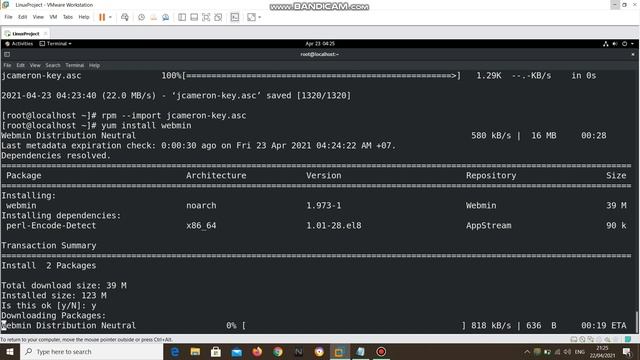Revert to snapshot using the orange toolbar icon
Image resolution: width=640 pixels, height=360 pixels.
(153, 17)
